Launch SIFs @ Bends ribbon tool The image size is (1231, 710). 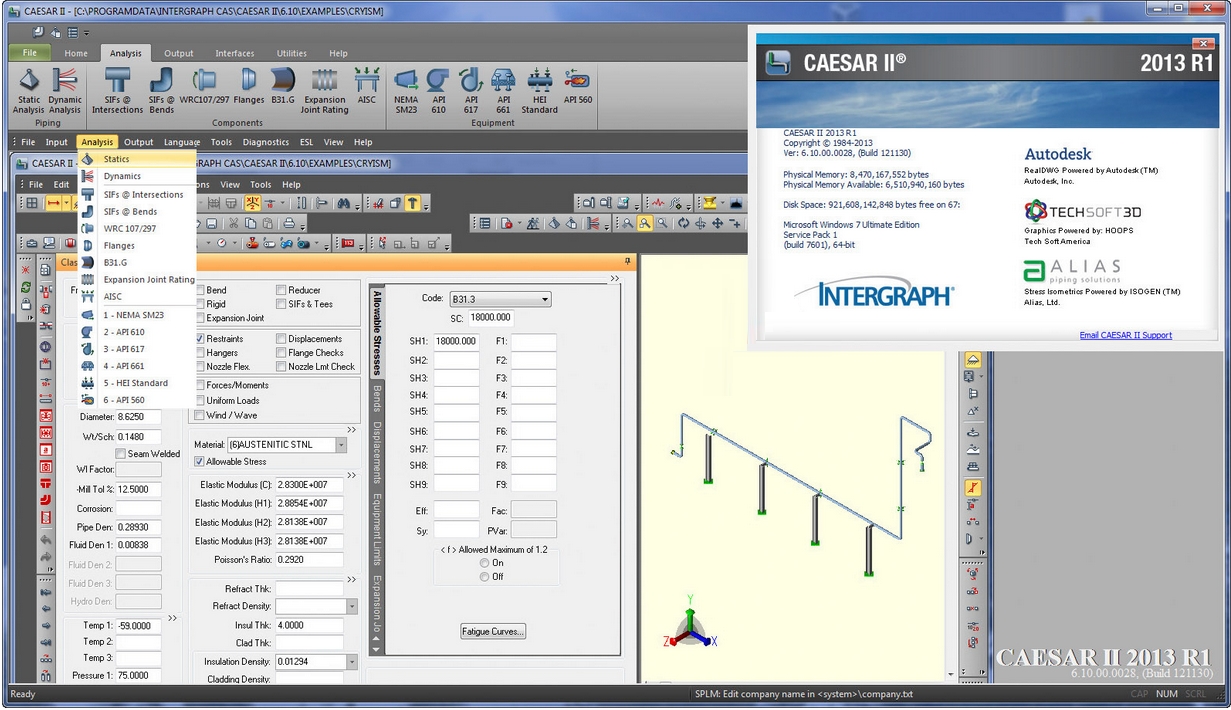point(162,90)
